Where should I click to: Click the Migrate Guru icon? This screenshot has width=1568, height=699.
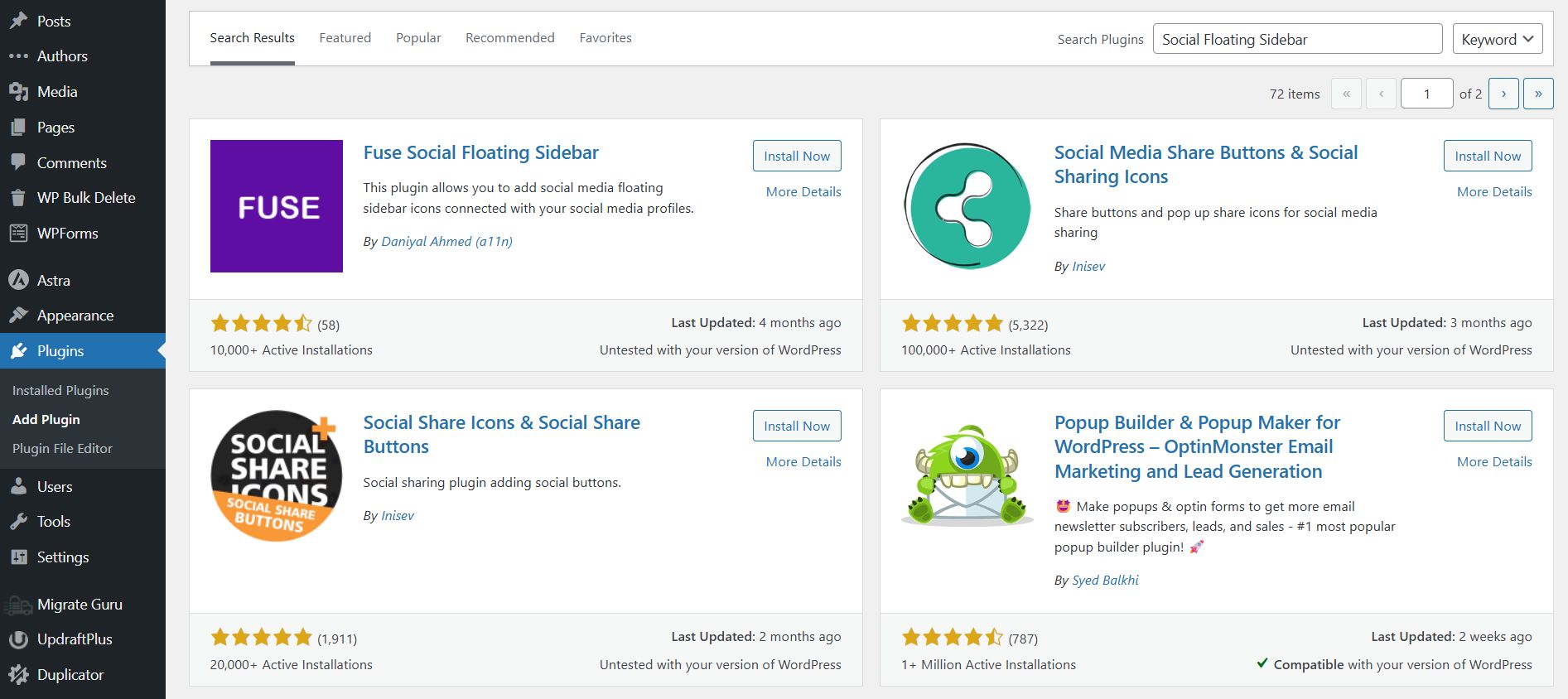point(18,605)
